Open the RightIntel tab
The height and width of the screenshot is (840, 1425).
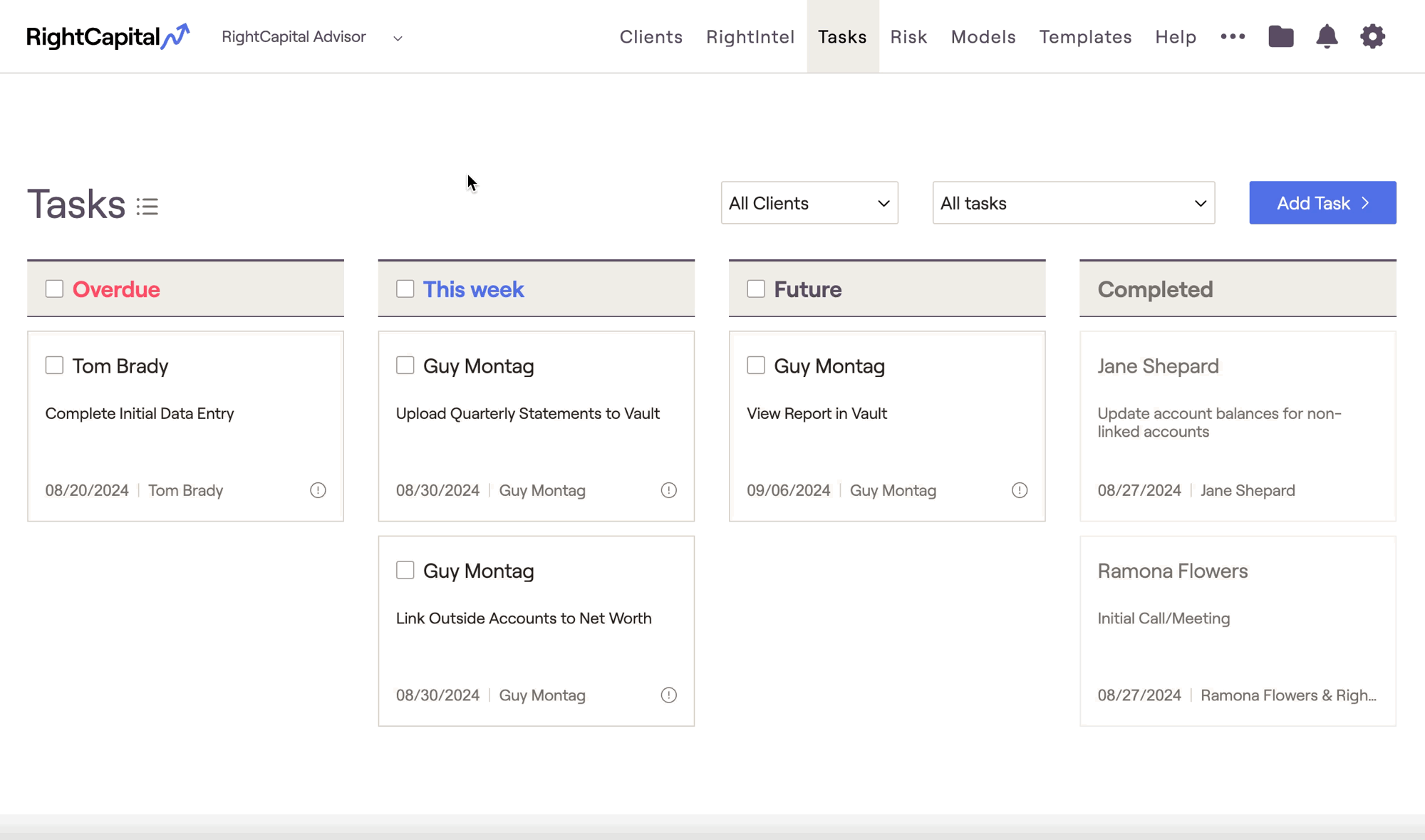(x=750, y=36)
